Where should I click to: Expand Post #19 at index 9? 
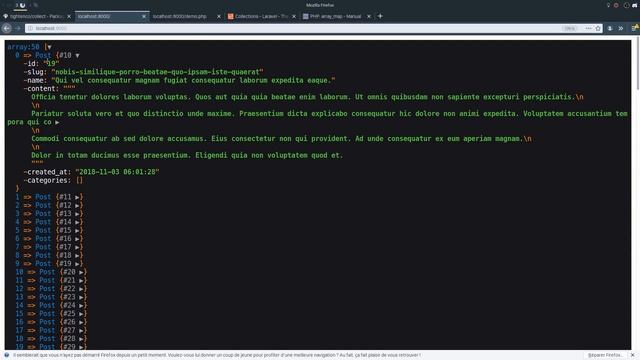(77, 264)
